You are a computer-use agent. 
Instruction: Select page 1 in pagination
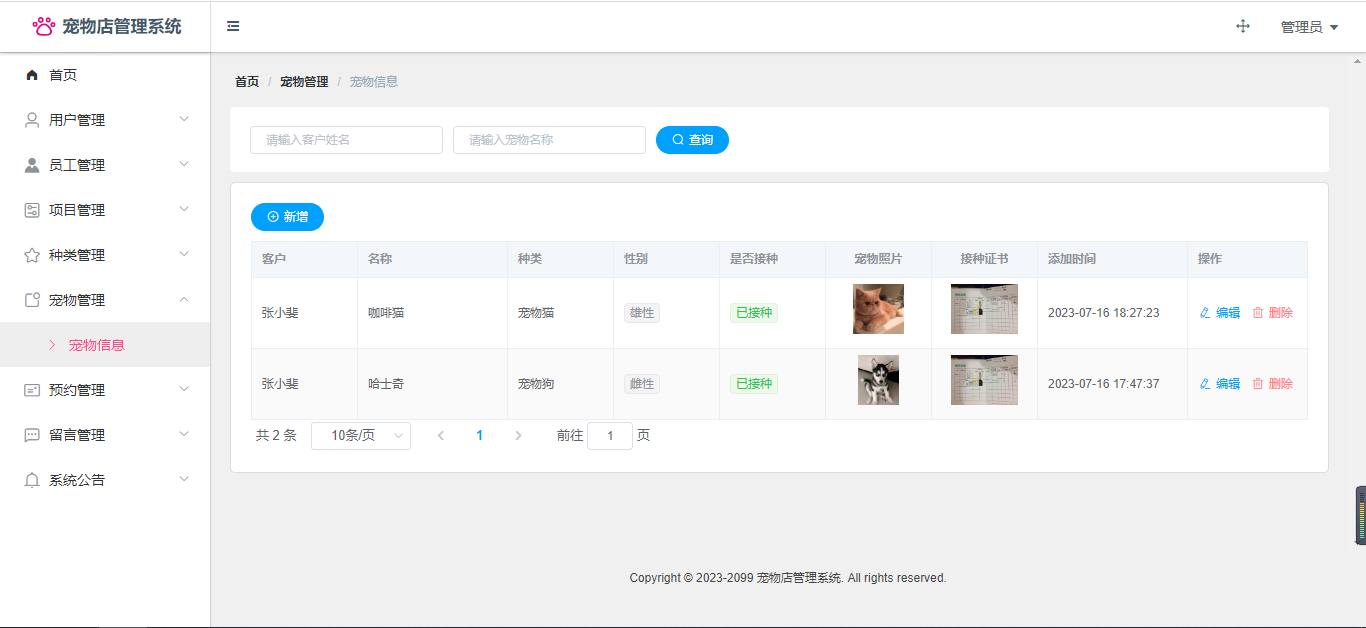tap(480, 436)
